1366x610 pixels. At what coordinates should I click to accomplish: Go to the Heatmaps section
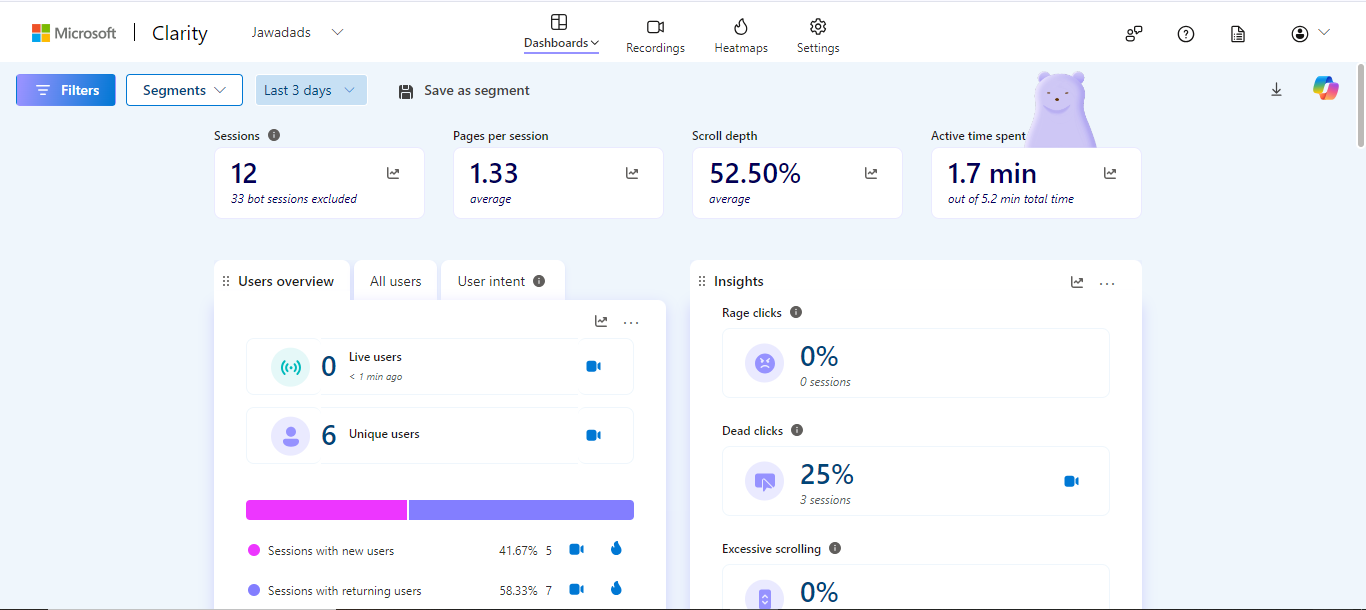(x=741, y=35)
